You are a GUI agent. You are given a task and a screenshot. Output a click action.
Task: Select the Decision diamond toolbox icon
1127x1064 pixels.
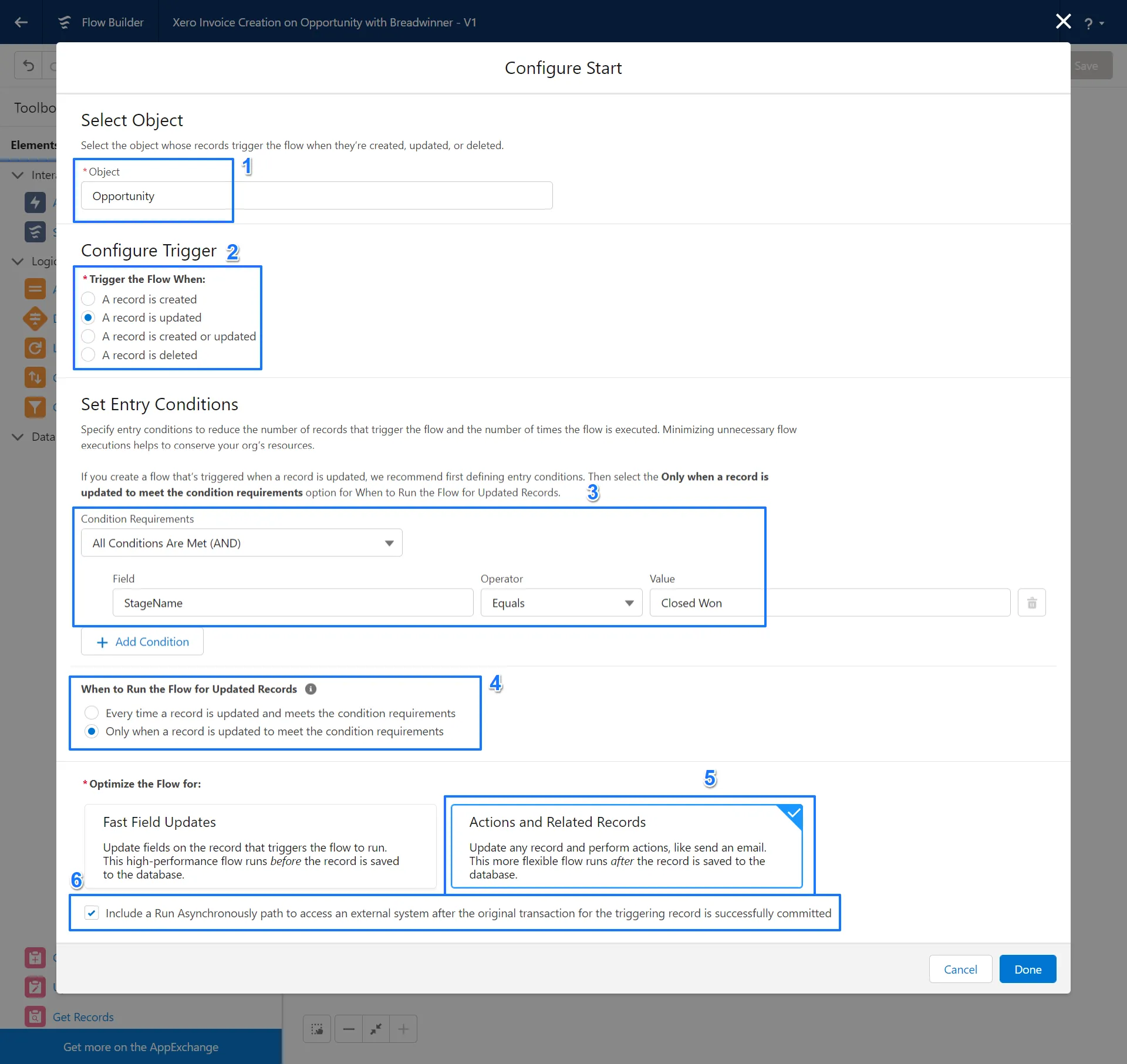click(35, 319)
